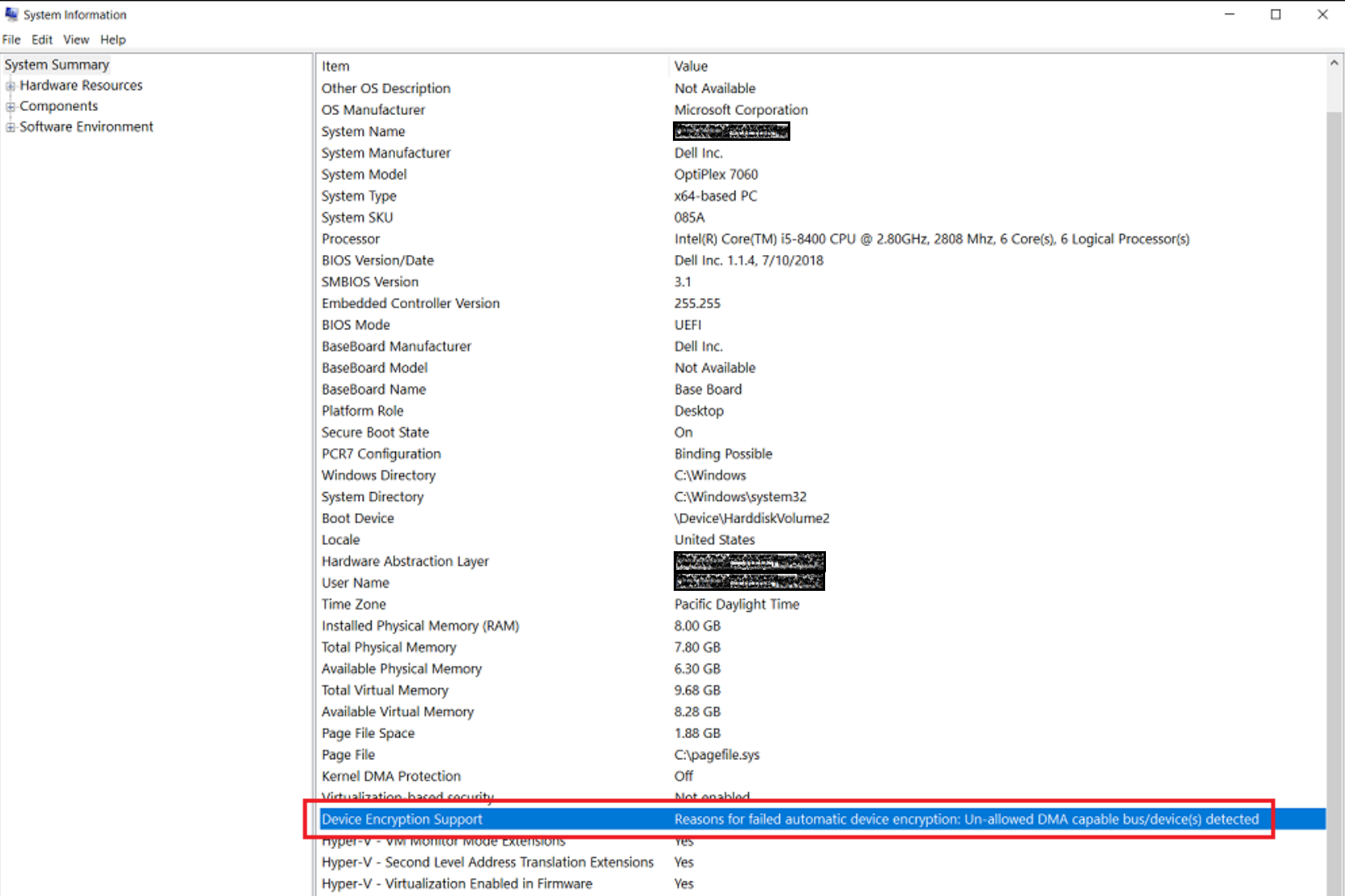Screen dimensions: 1345x896
Task: Expand the Hardware Resources tree node
Action: tap(10, 85)
